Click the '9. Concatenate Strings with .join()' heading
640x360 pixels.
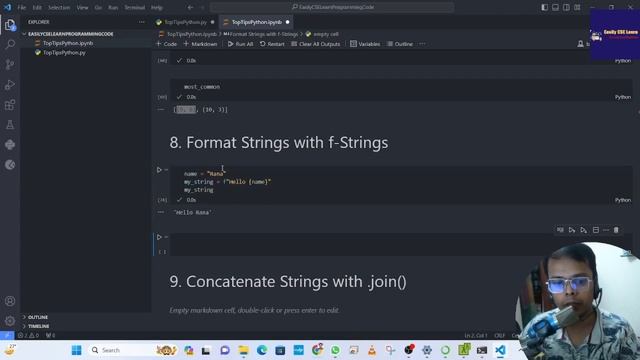[288, 282]
